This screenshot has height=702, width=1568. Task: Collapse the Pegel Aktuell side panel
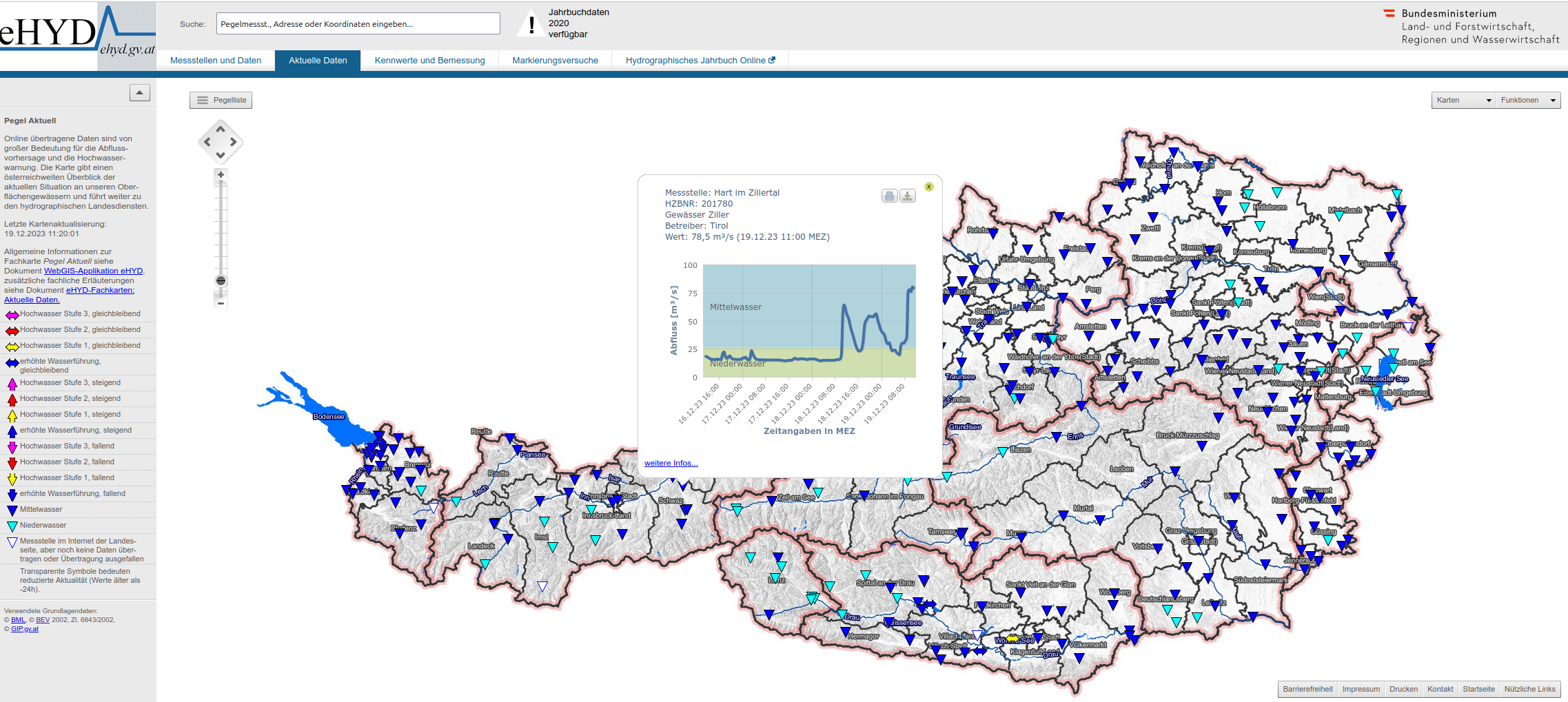(x=140, y=93)
